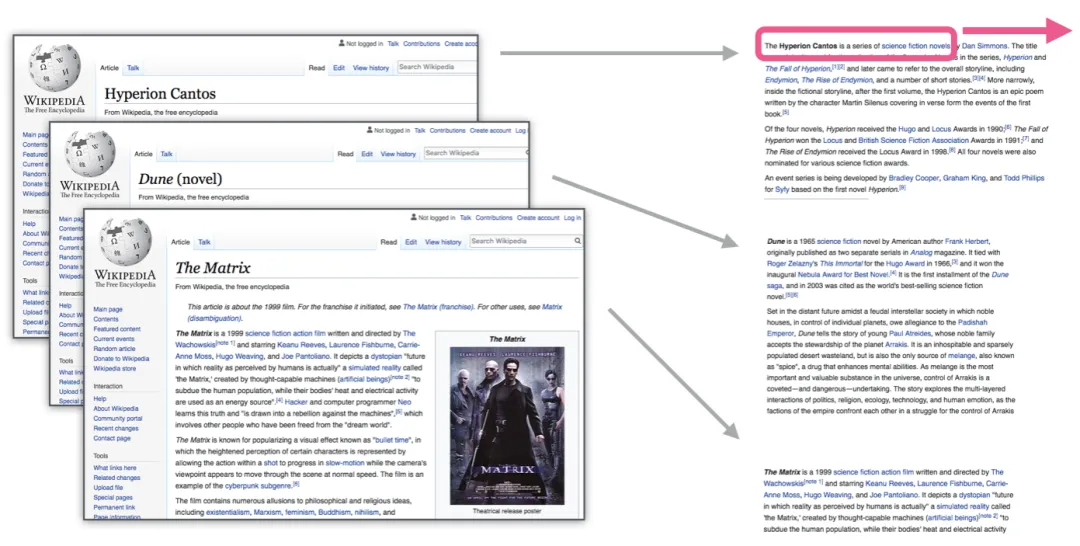Click Wikipedia globe logo in Hyperion Cantos window
The height and width of the screenshot is (546, 1080).
[54, 67]
